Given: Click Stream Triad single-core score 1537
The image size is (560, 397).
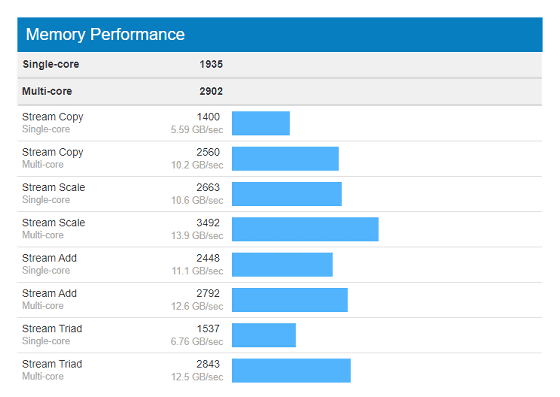Looking at the screenshot, I should 208,329.
